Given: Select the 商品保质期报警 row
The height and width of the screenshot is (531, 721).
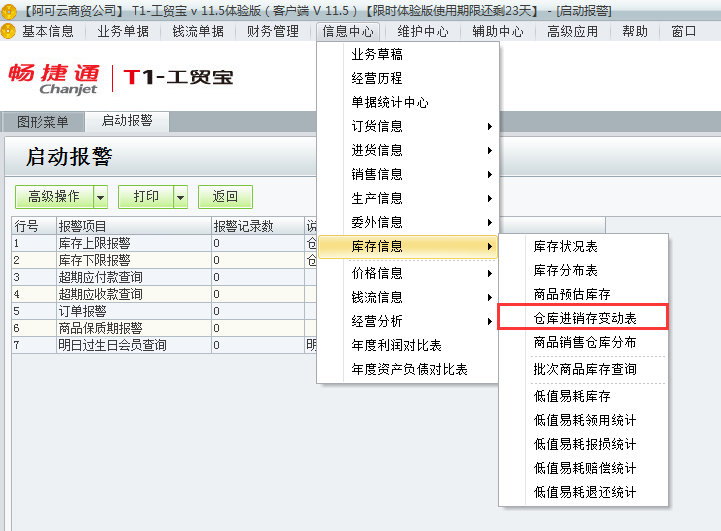Looking at the screenshot, I should point(164,328).
